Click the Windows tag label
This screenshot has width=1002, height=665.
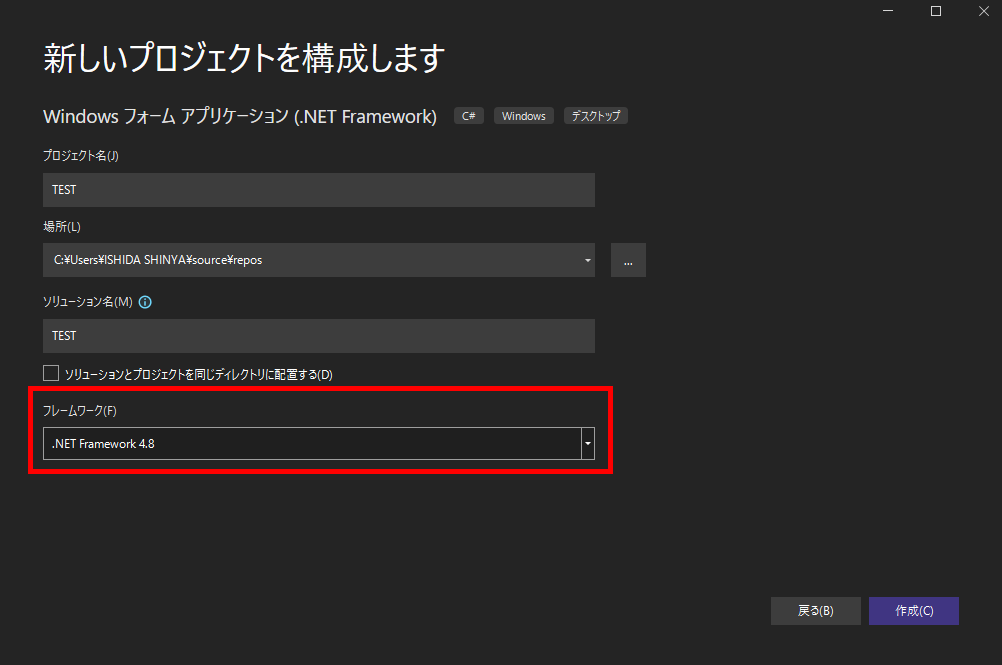523,116
